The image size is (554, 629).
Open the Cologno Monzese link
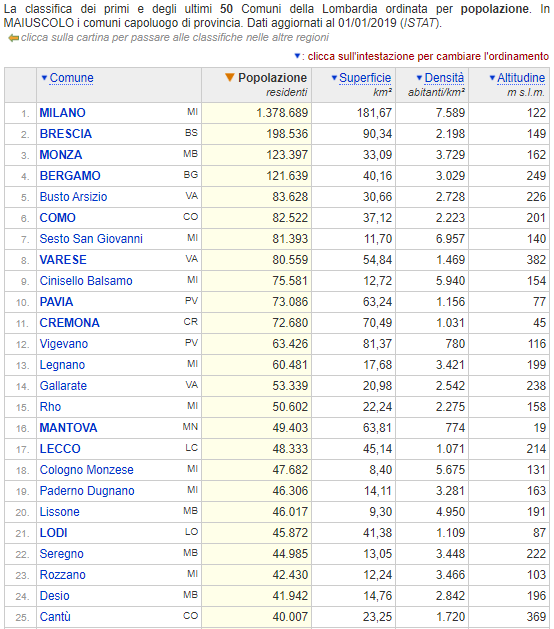tap(87, 470)
